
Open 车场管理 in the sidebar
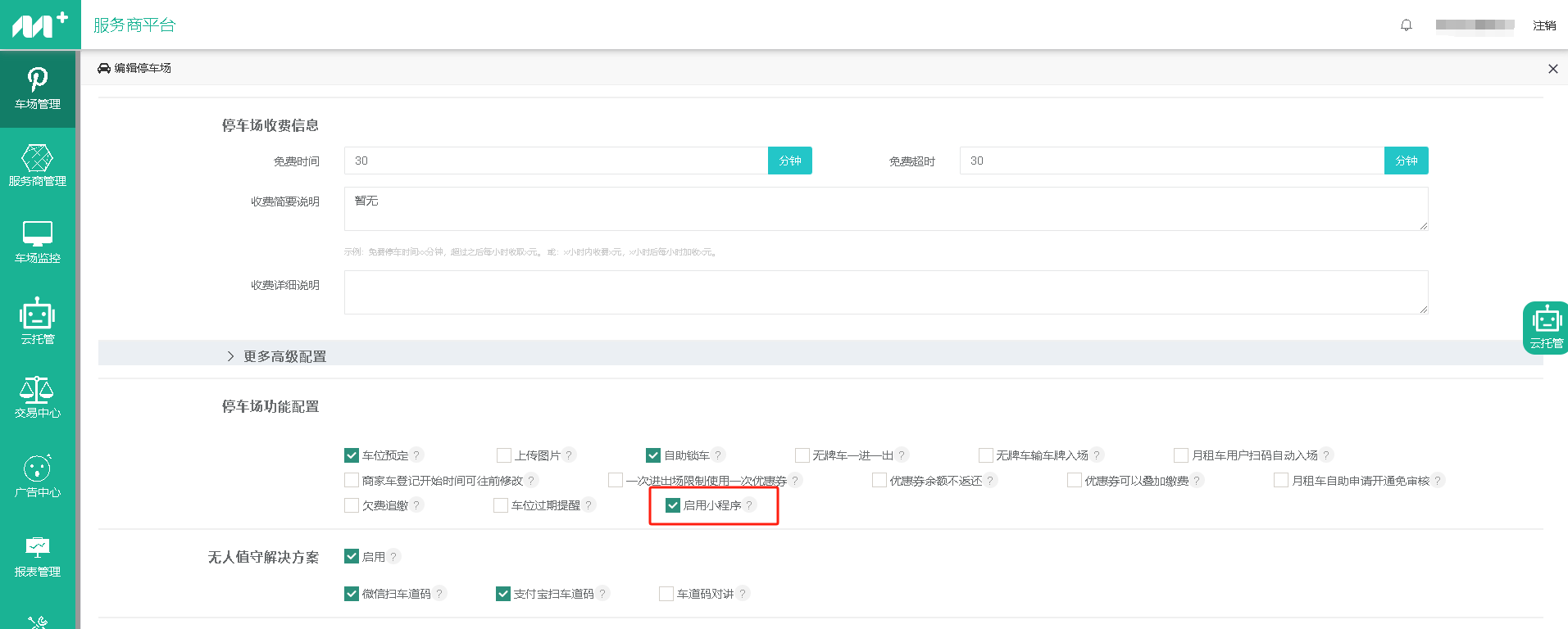click(38, 88)
